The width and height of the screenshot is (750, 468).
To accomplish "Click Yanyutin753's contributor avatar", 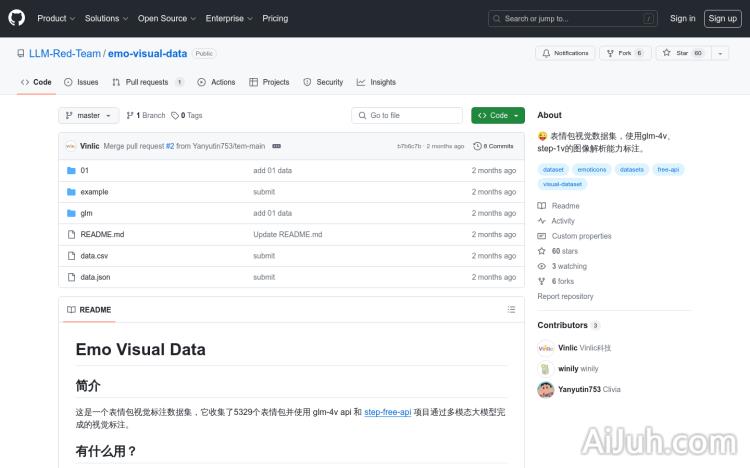I will tap(545, 390).
